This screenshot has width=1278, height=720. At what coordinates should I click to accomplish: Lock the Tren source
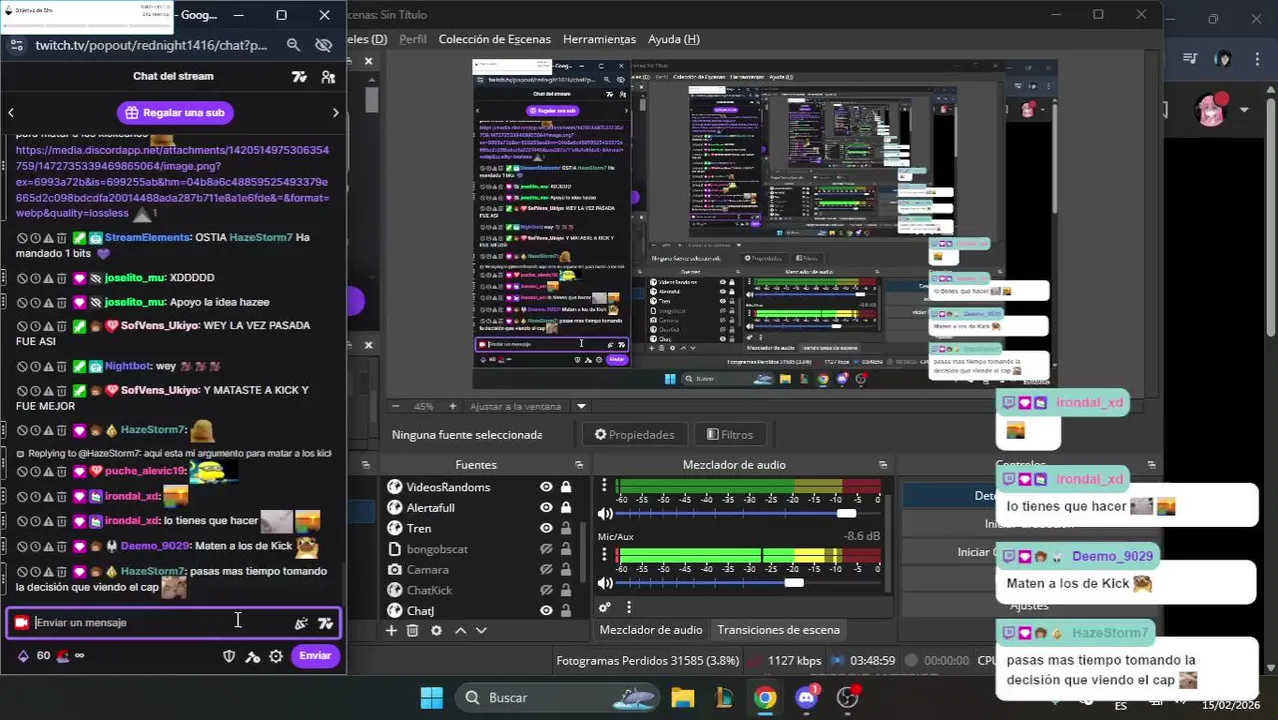point(566,528)
